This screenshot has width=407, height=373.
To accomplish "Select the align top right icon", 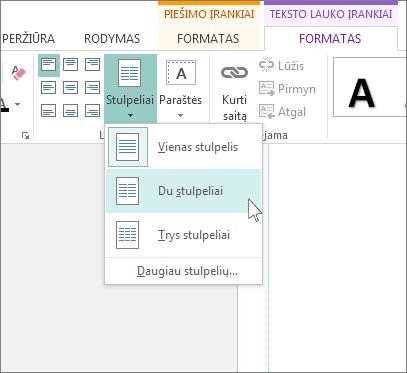I will click(x=92, y=65).
